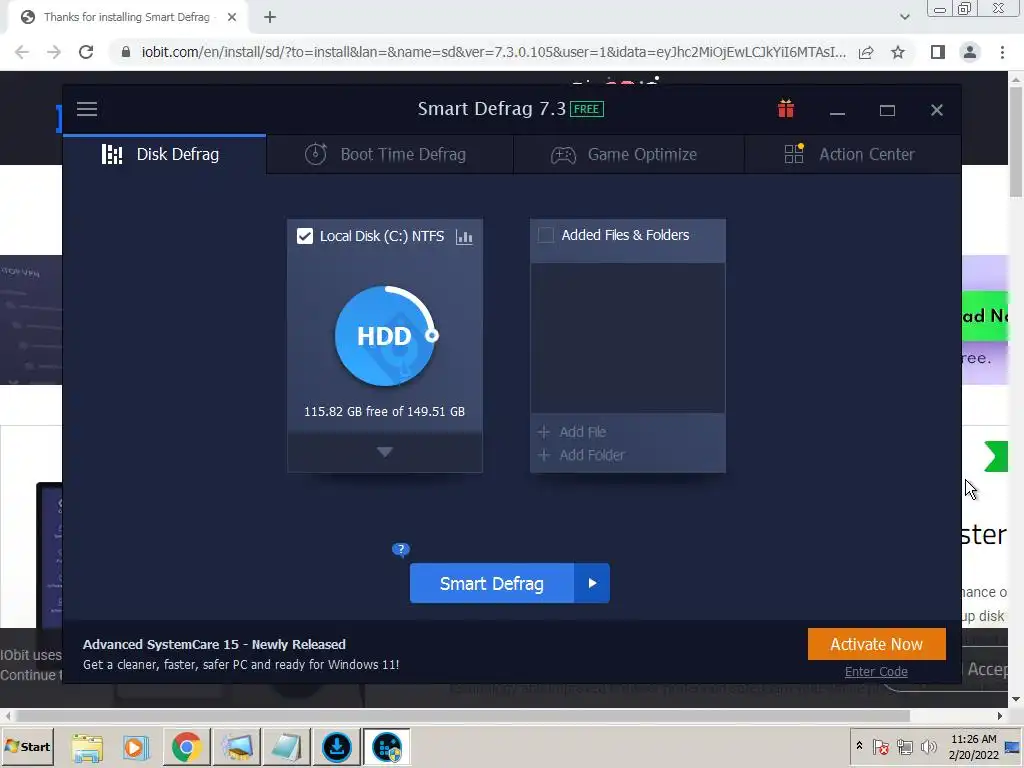Open the Boot Time Defrag tab
The image size is (1024, 768).
390,155
